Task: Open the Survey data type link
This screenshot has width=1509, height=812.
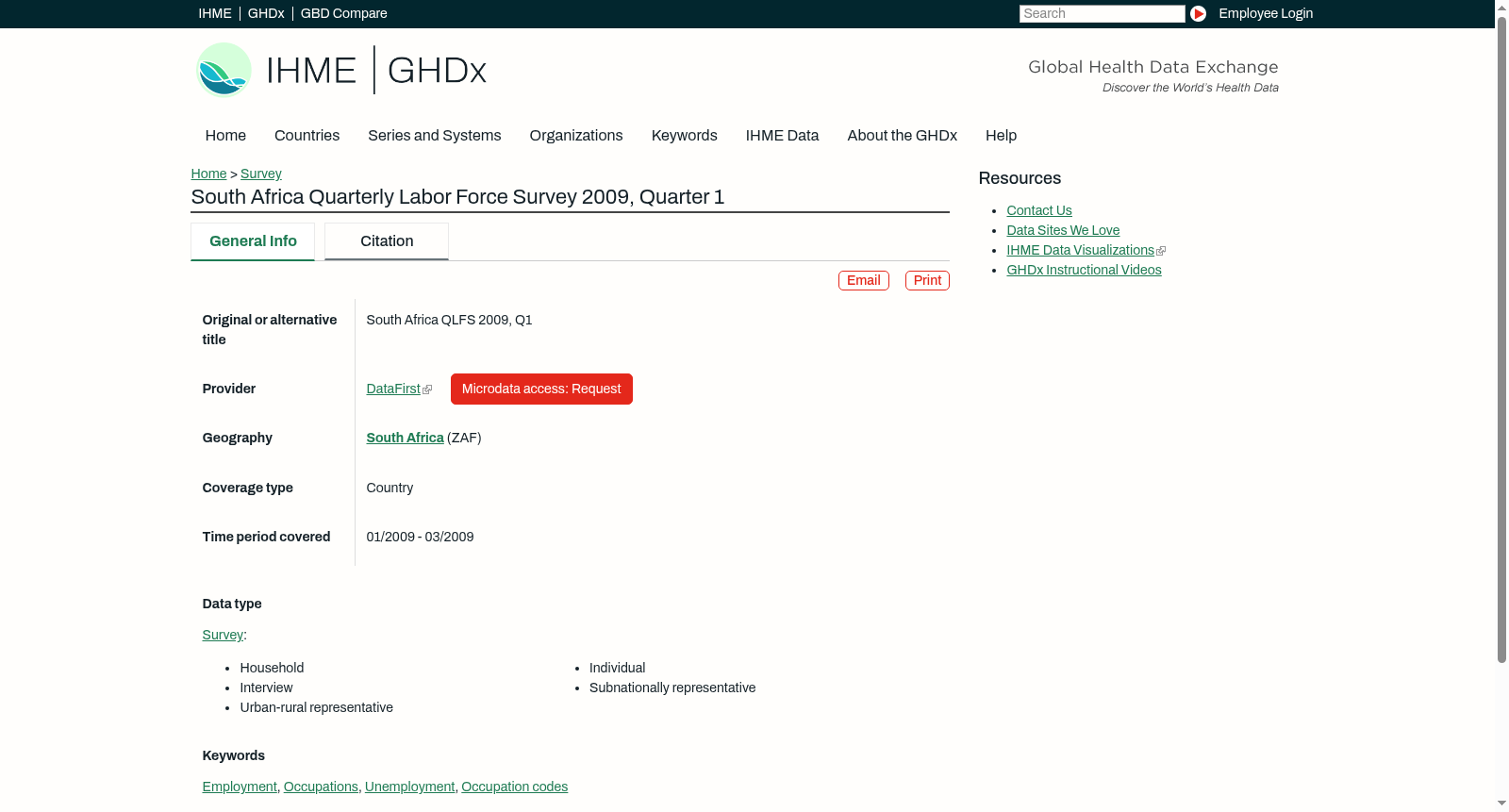Action: [223, 635]
